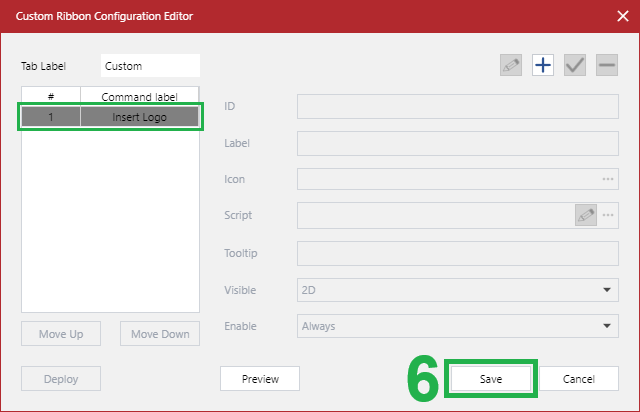Browse for script file with ellipsis button
The width and height of the screenshot is (640, 412).
click(x=607, y=215)
